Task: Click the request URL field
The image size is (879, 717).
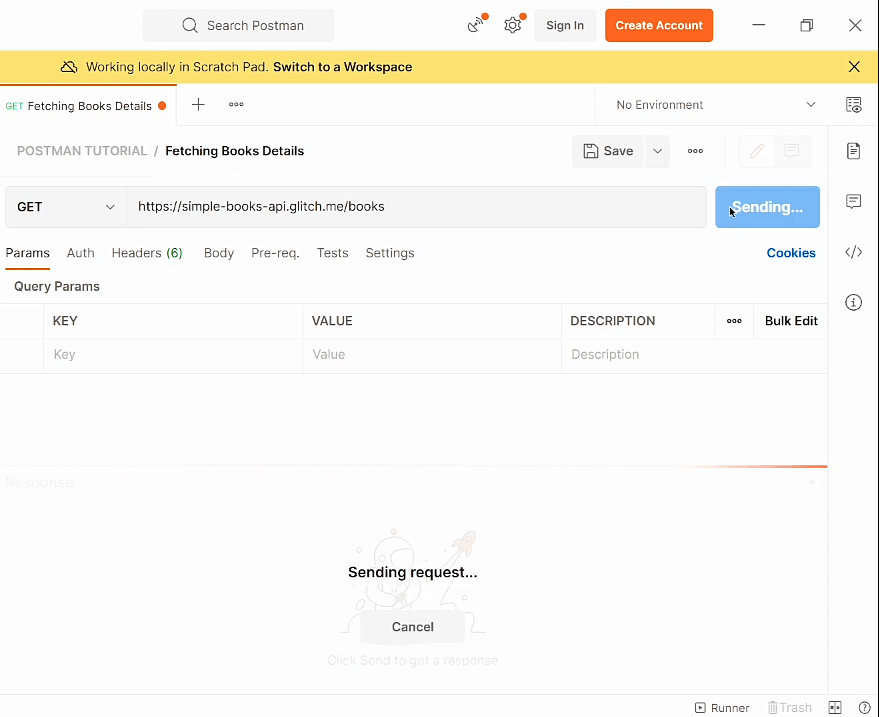Action: [x=416, y=207]
